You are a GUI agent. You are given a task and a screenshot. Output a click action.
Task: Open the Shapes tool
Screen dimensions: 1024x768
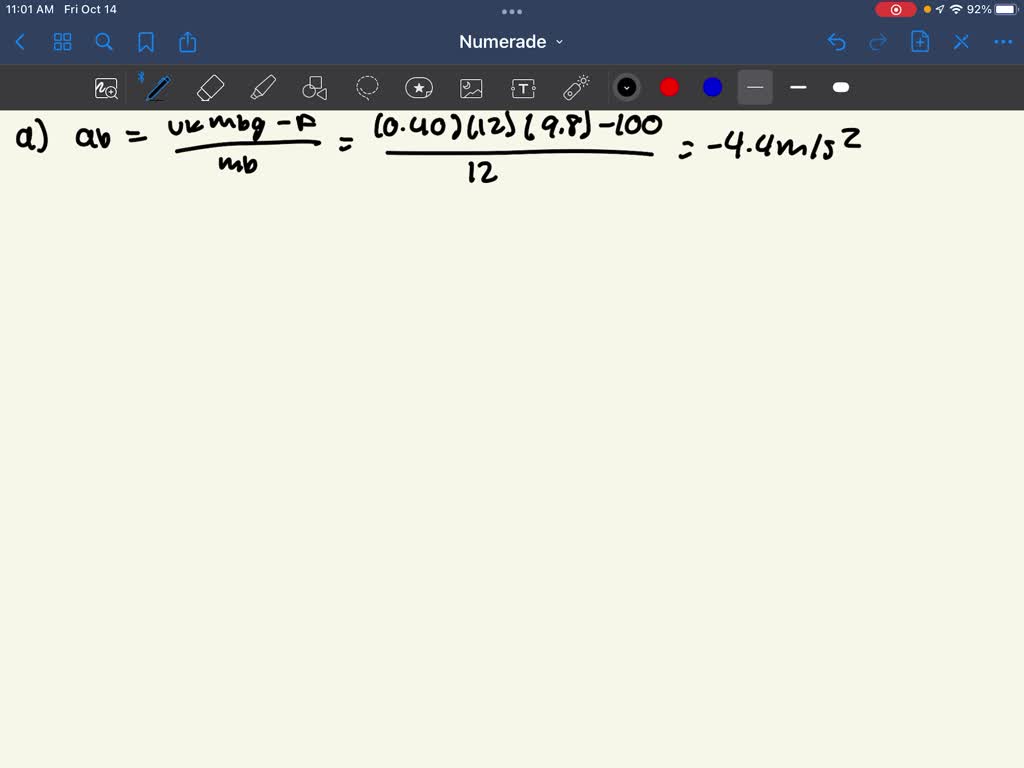[x=315, y=87]
